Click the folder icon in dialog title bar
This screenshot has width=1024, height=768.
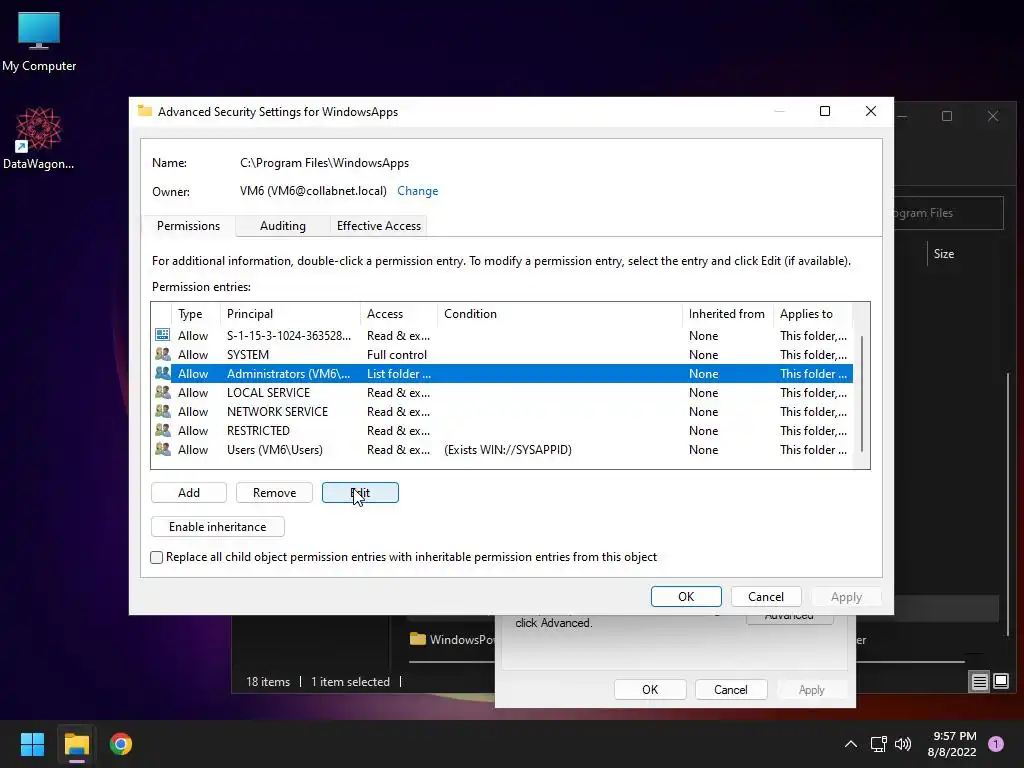click(x=145, y=111)
